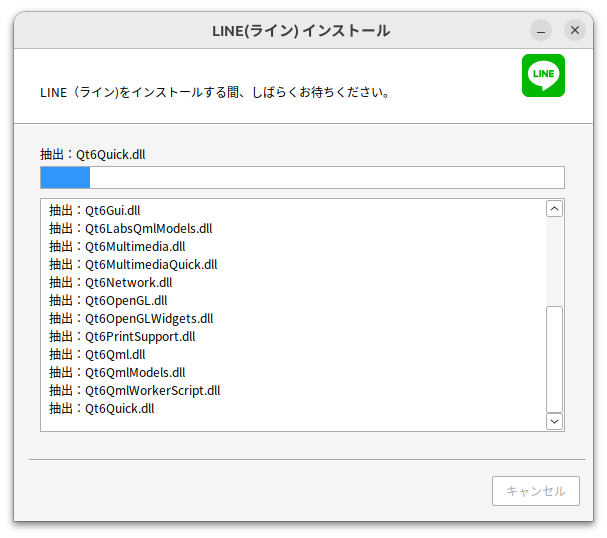The image size is (607, 538).
Task: Minimize the LINE installer window
Action: click(541, 30)
